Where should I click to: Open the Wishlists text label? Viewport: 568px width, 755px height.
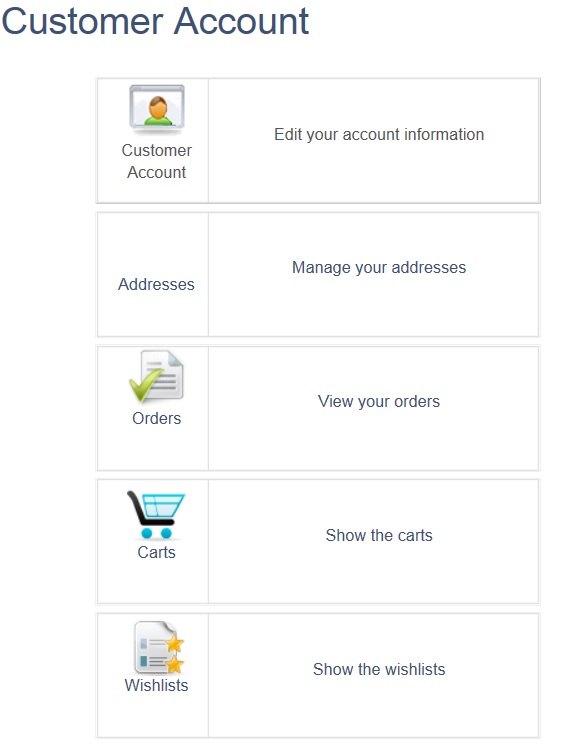click(x=156, y=685)
